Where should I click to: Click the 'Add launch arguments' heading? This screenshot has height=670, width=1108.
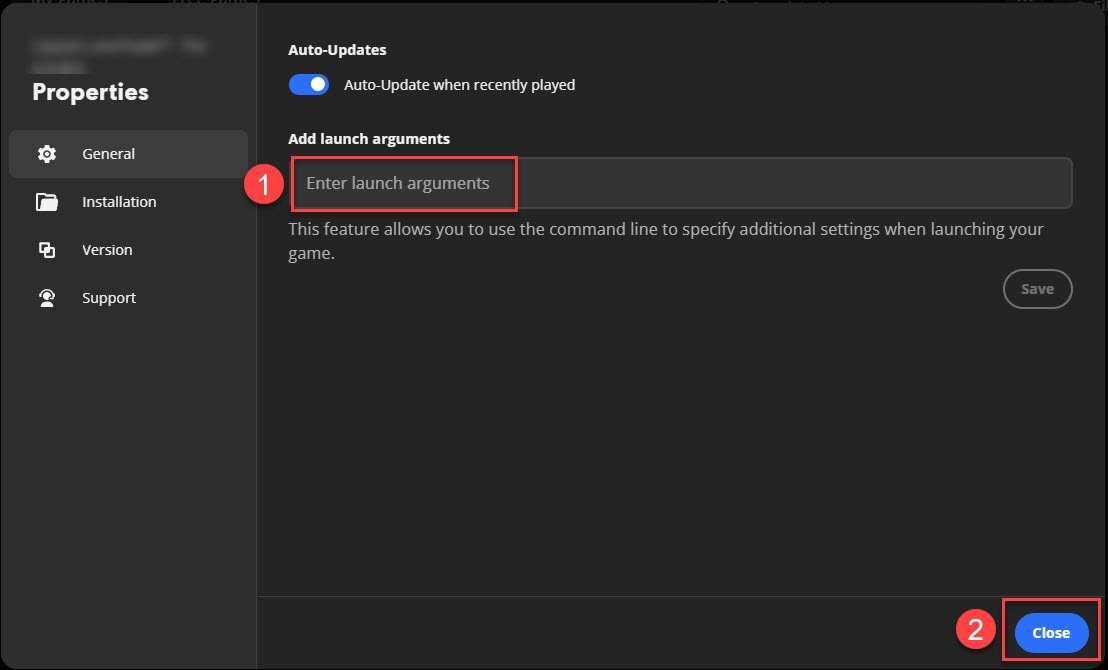369,139
